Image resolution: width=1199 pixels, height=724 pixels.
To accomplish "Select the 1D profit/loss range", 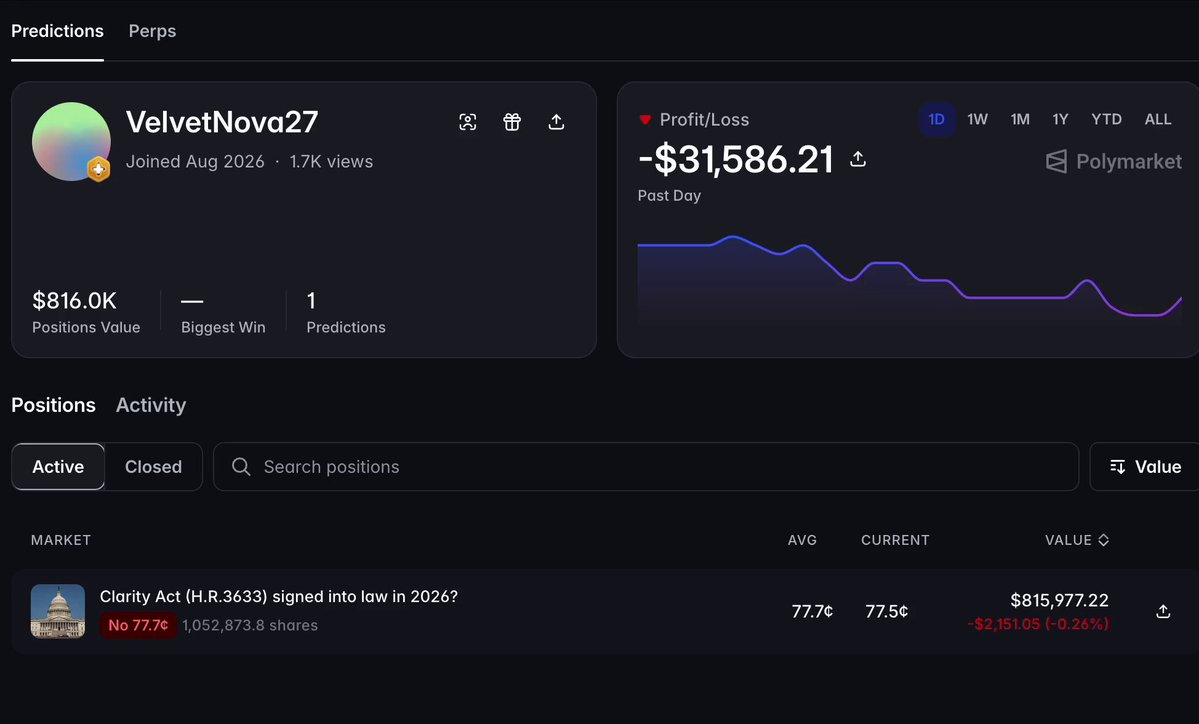I will tap(936, 119).
